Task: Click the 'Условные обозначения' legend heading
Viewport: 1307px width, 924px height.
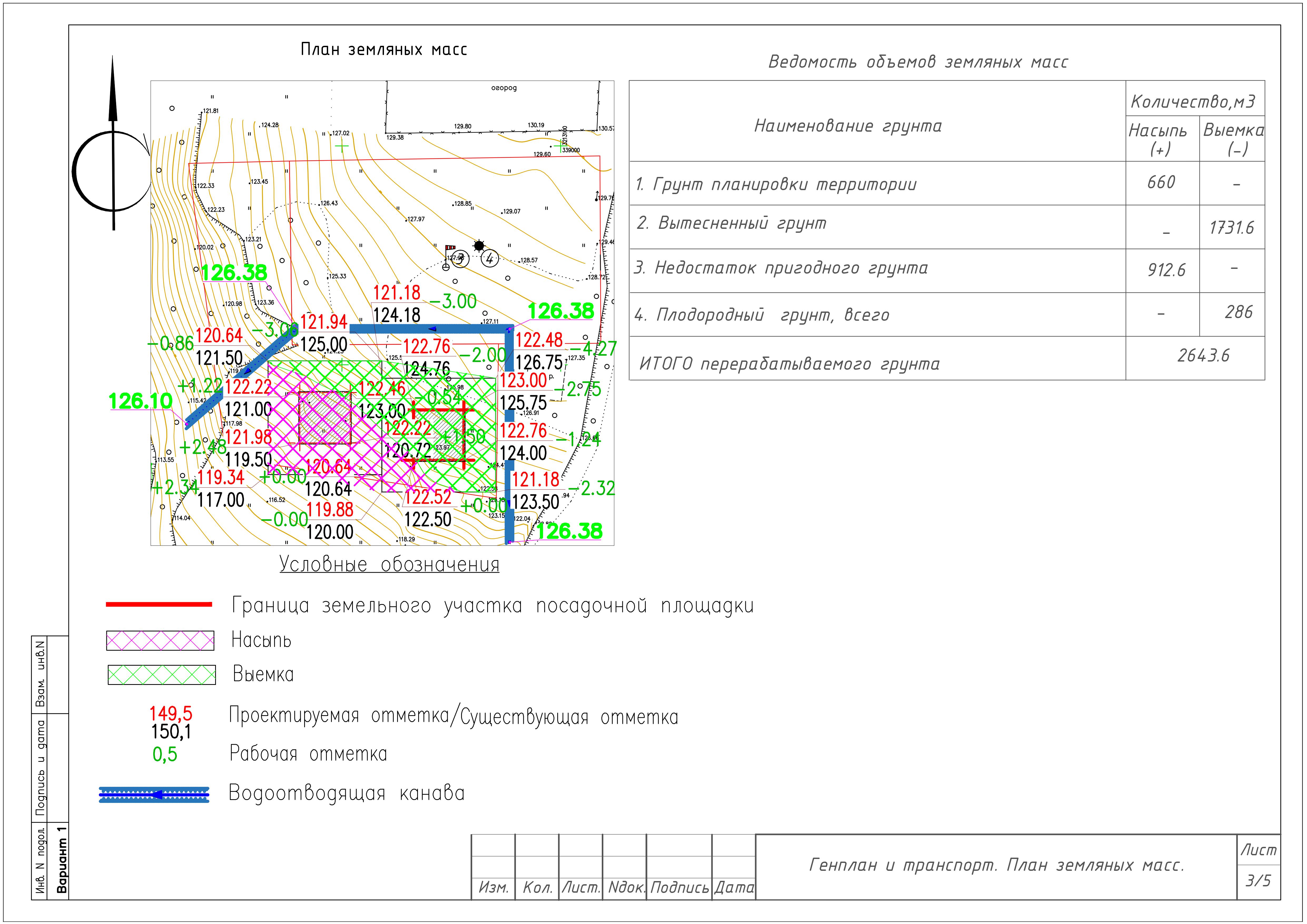Action: [x=389, y=565]
